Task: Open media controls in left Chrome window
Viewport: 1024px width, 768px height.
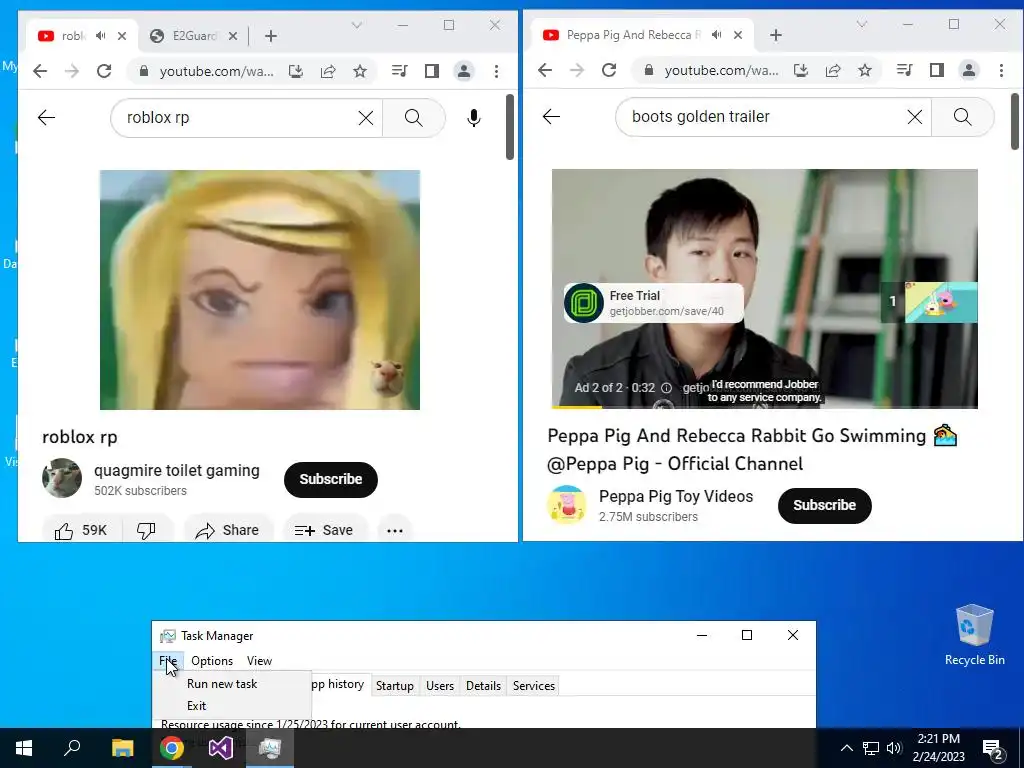Action: (x=400, y=71)
